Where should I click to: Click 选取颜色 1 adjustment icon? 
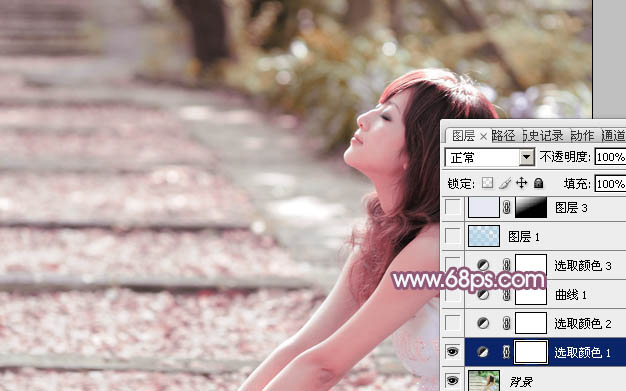pos(483,352)
